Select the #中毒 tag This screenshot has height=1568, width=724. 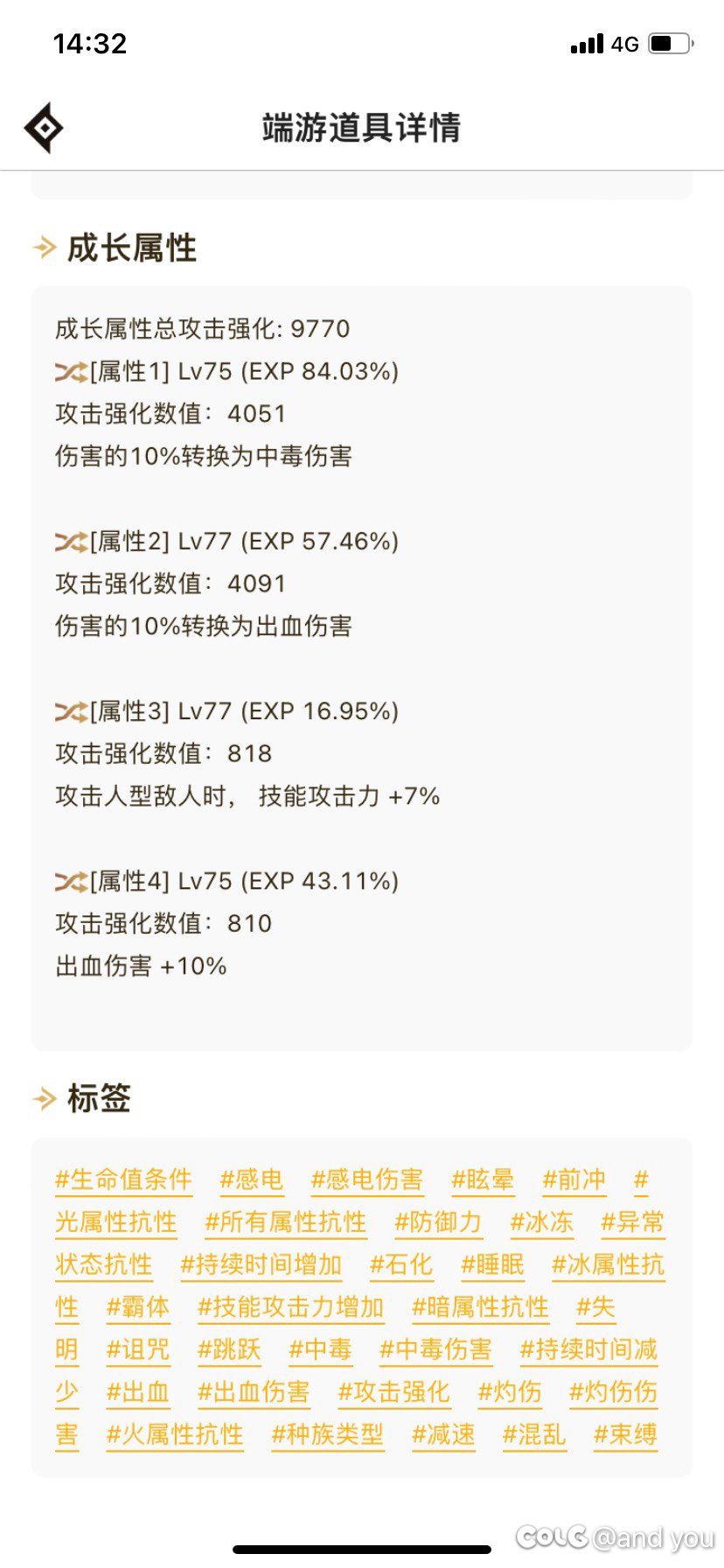coord(320,1349)
